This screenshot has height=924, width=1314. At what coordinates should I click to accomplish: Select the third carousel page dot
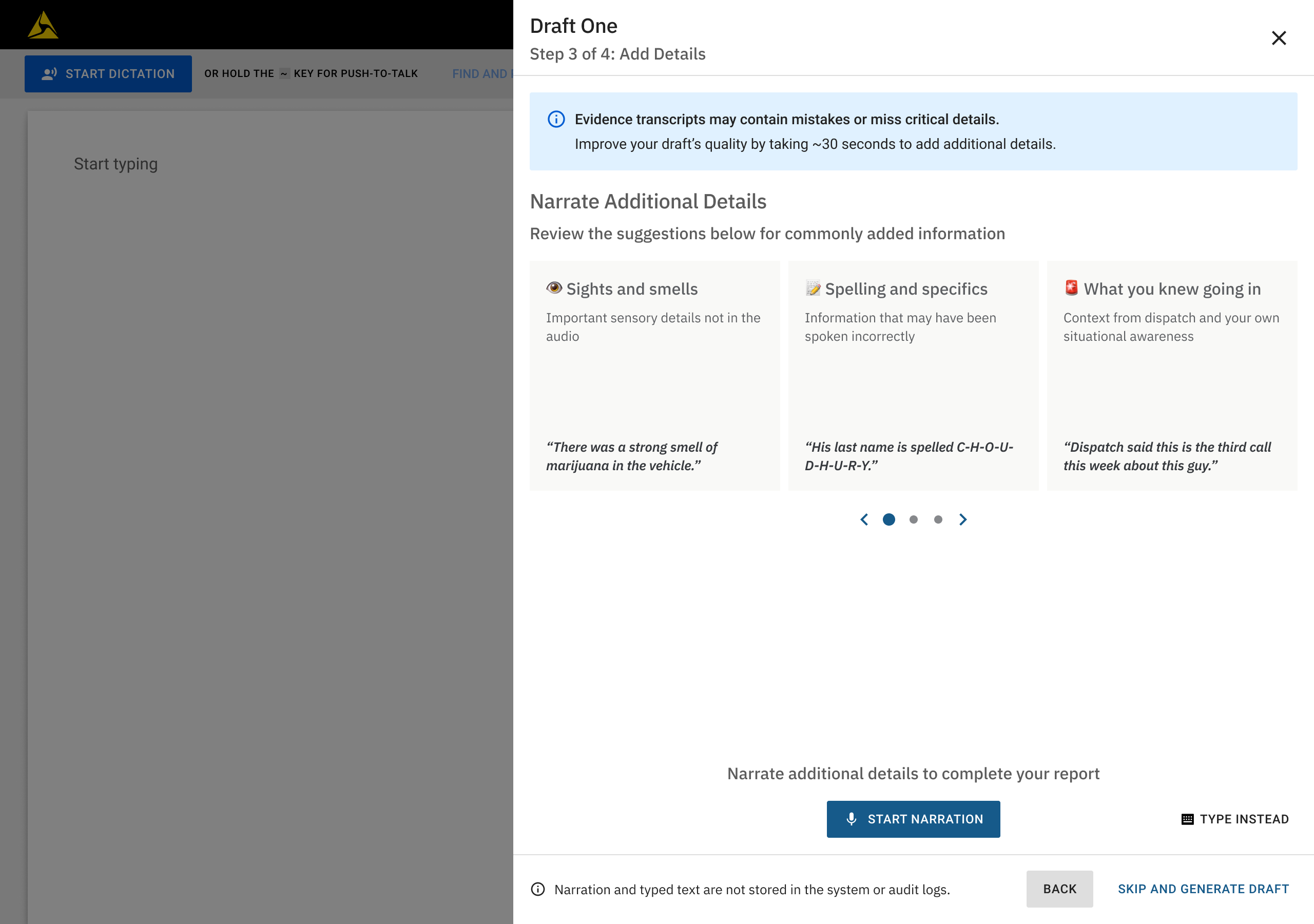[938, 519]
